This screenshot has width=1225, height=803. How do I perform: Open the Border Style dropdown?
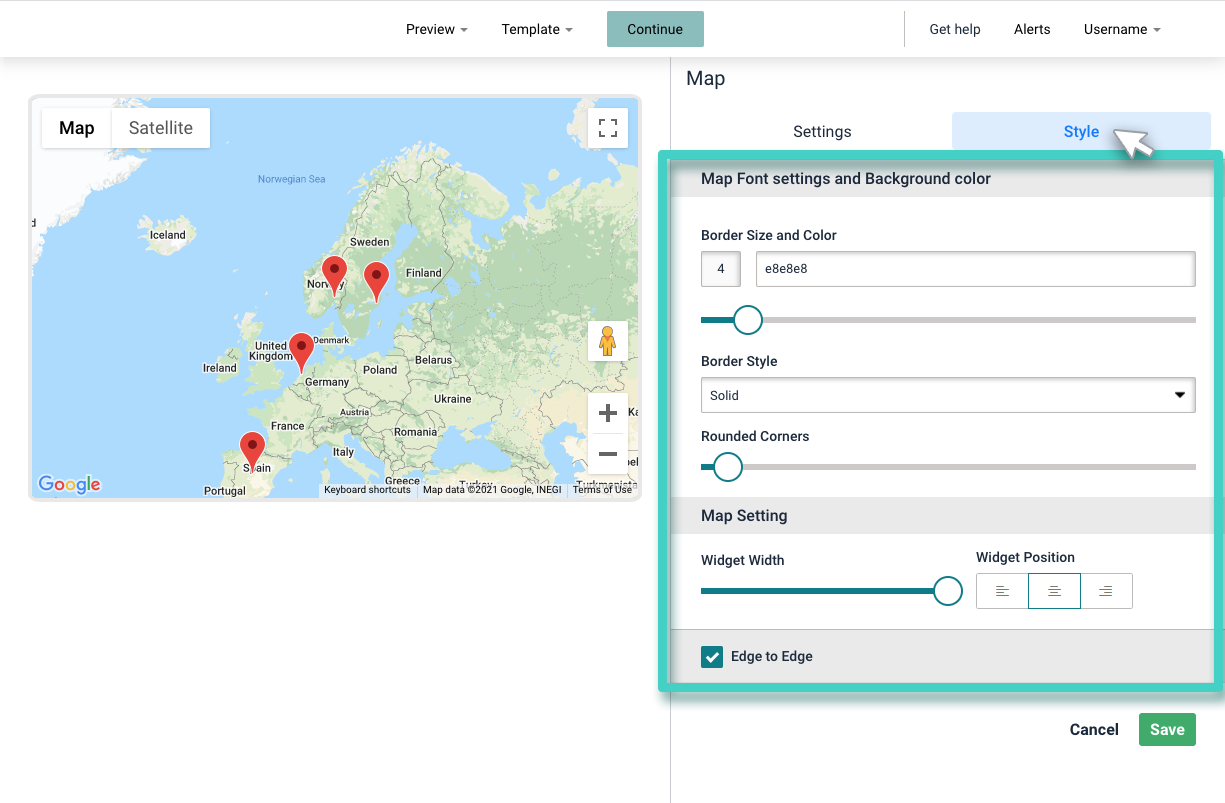pyautogui.click(x=948, y=395)
